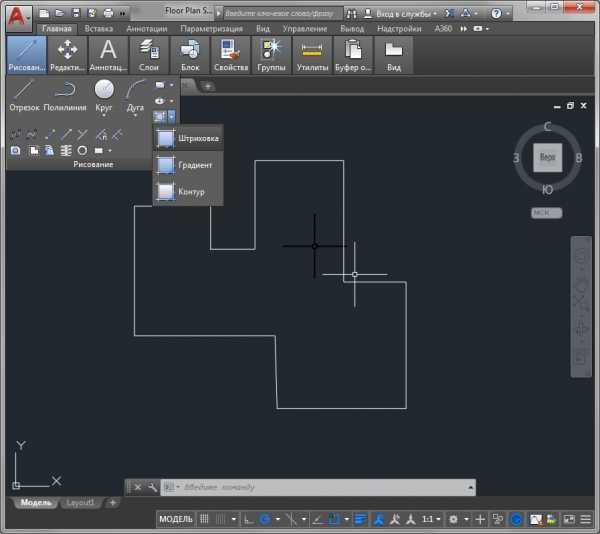Select the Отрезок (Line) tool
Screen dimensions: 600x534
pos(23,94)
